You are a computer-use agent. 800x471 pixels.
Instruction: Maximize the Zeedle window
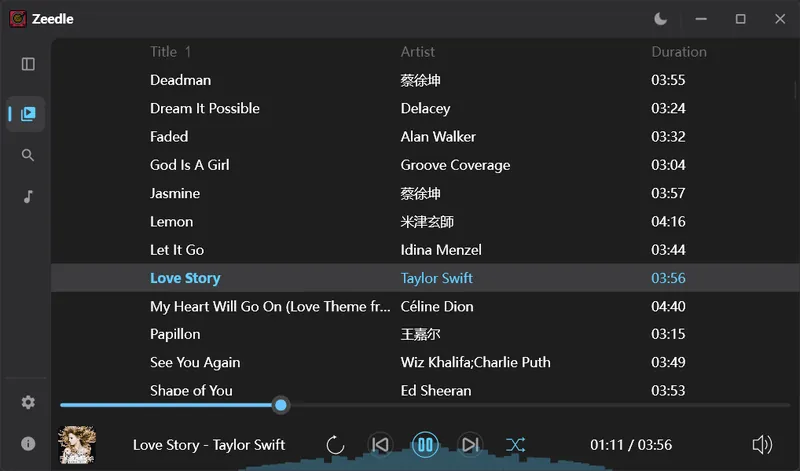pyautogui.click(x=740, y=19)
